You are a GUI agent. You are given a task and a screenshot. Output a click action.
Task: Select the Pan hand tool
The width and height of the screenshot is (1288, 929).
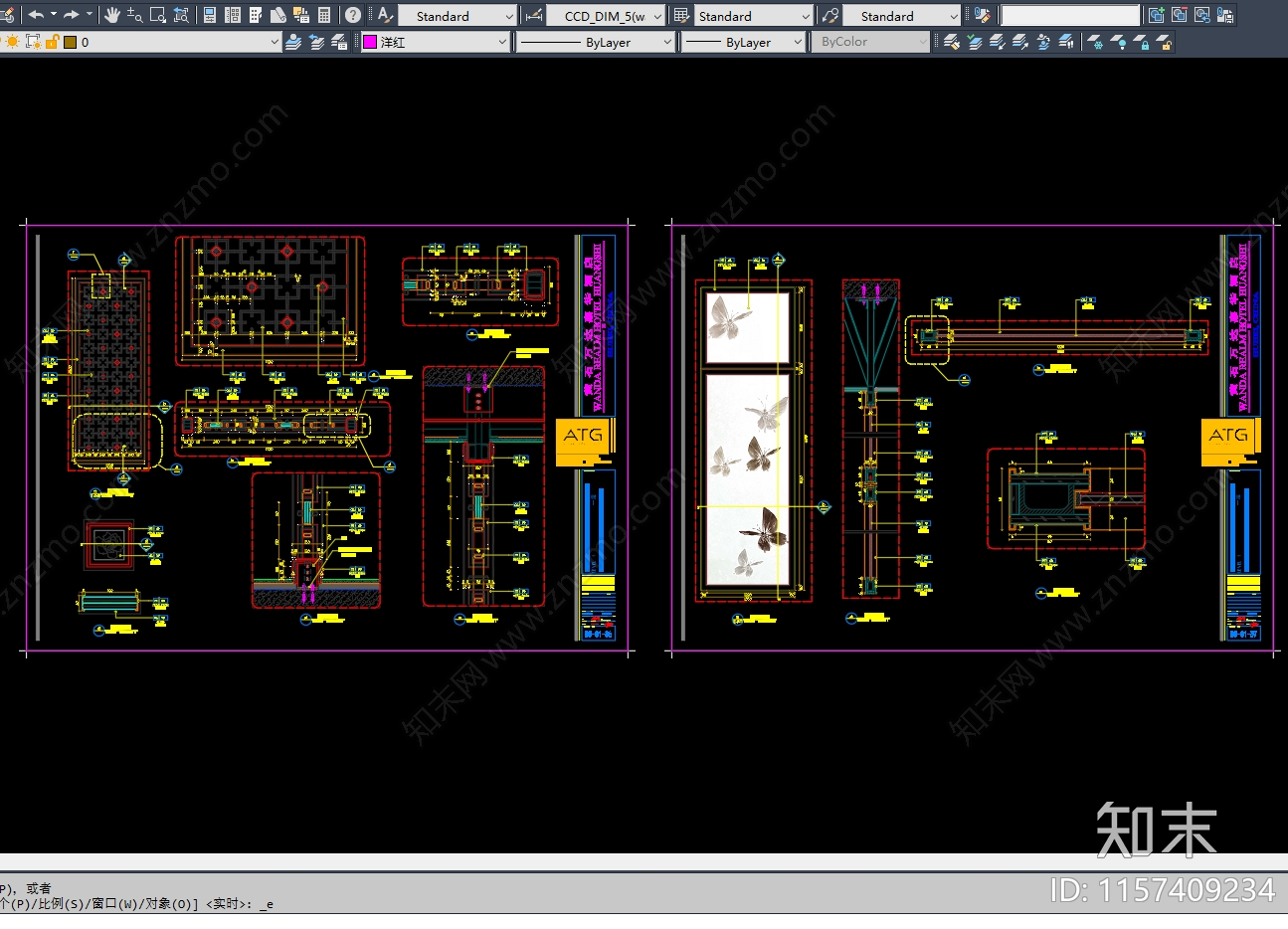112,15
